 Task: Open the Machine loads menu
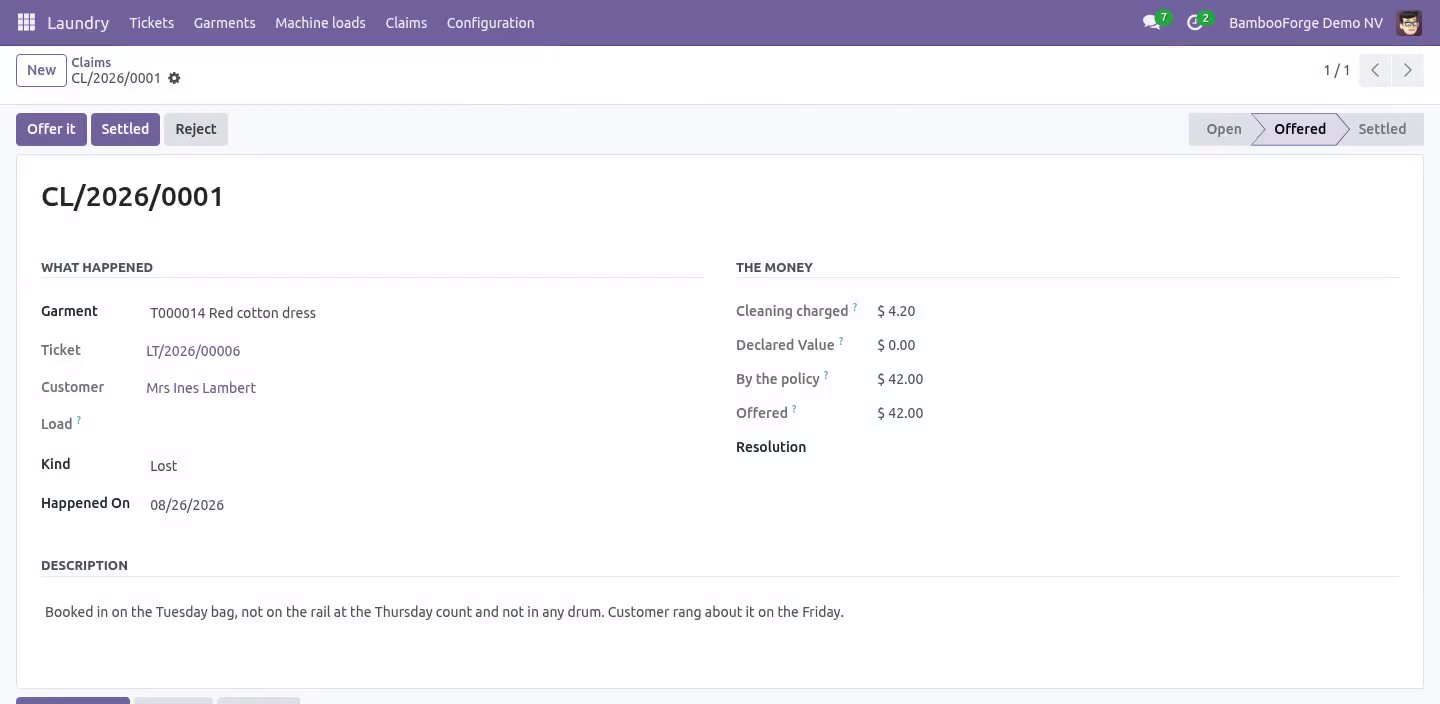pos(320,22)
